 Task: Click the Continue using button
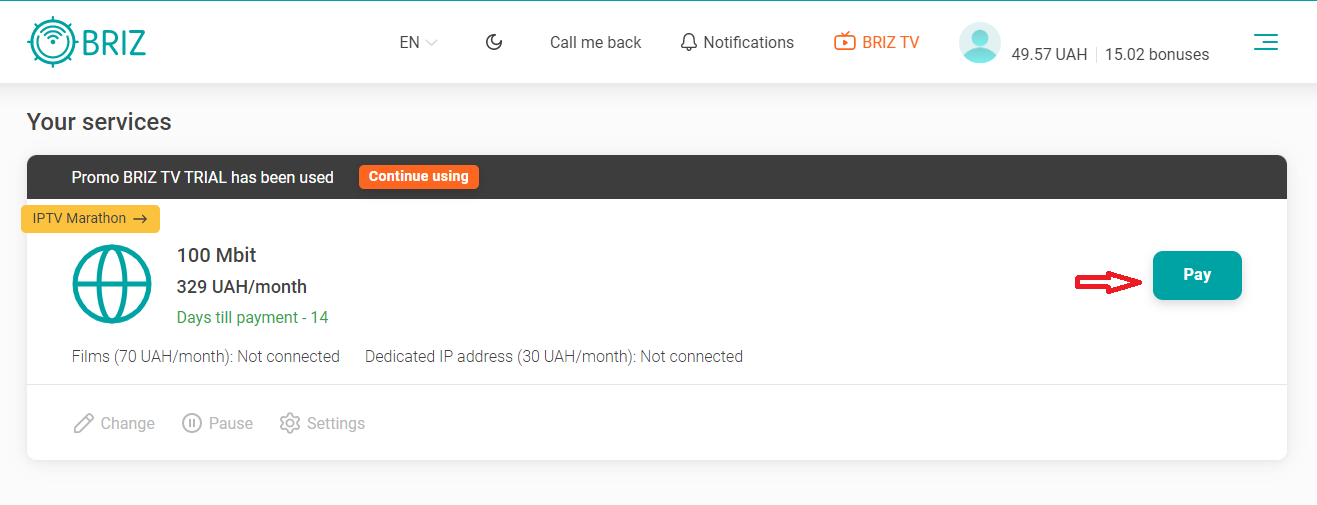pos(419,177)
